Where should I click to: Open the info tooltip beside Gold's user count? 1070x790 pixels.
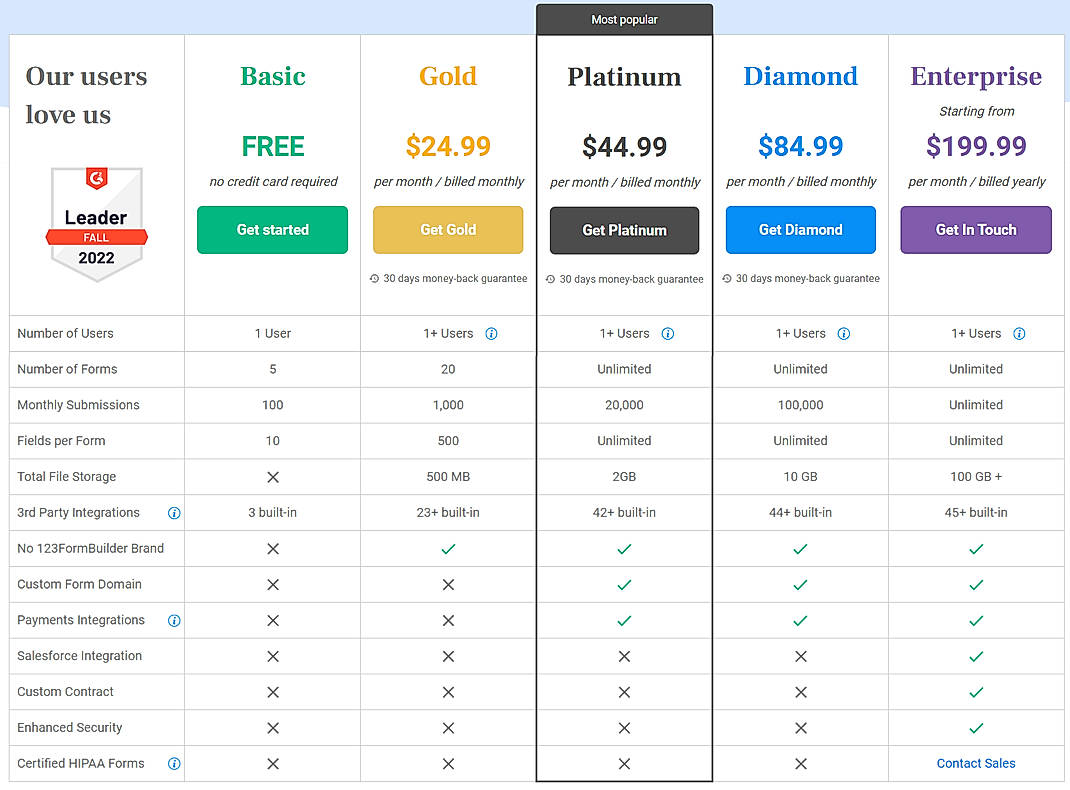click(x=491, y=333)
